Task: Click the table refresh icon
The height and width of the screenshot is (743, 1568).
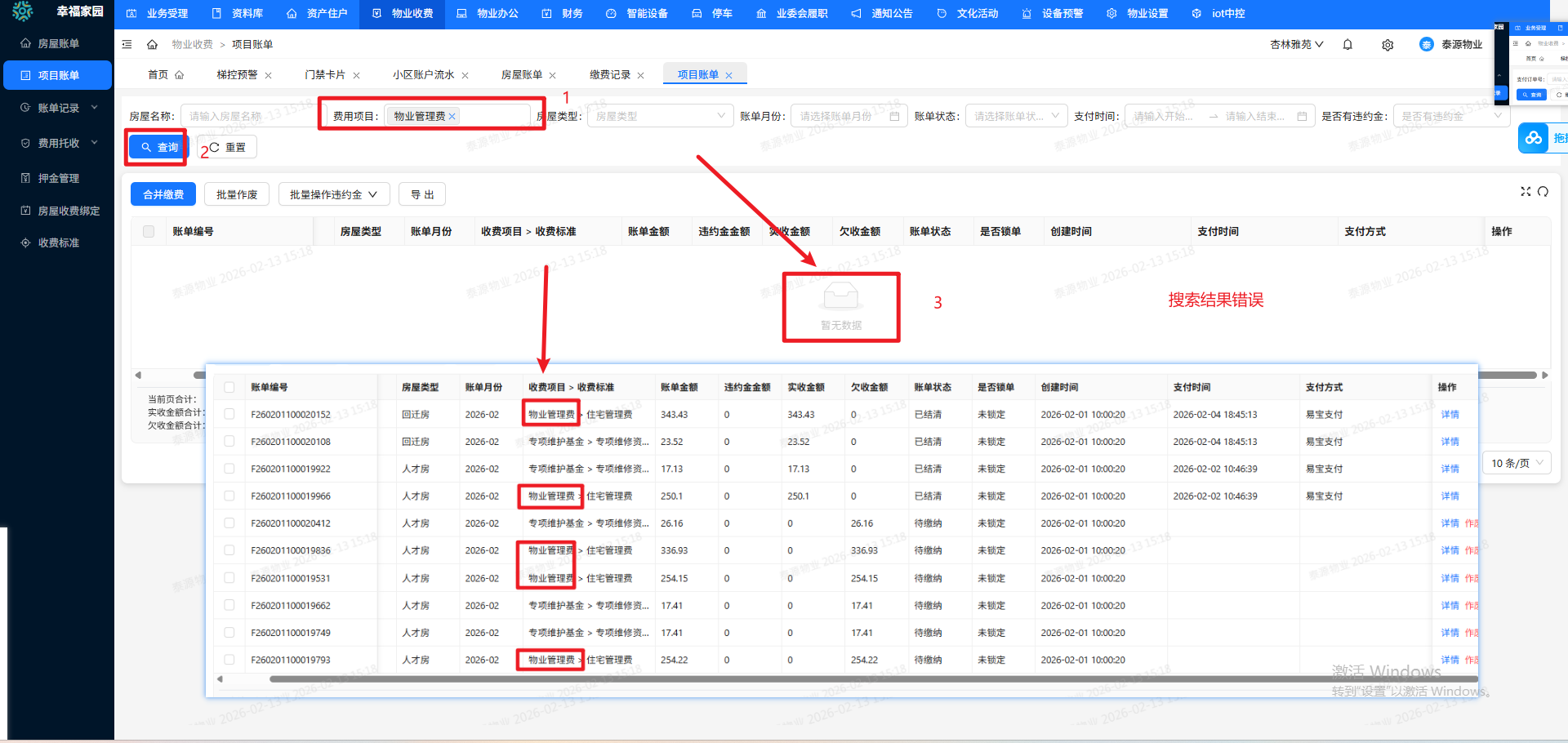Action: (1543, 192)
